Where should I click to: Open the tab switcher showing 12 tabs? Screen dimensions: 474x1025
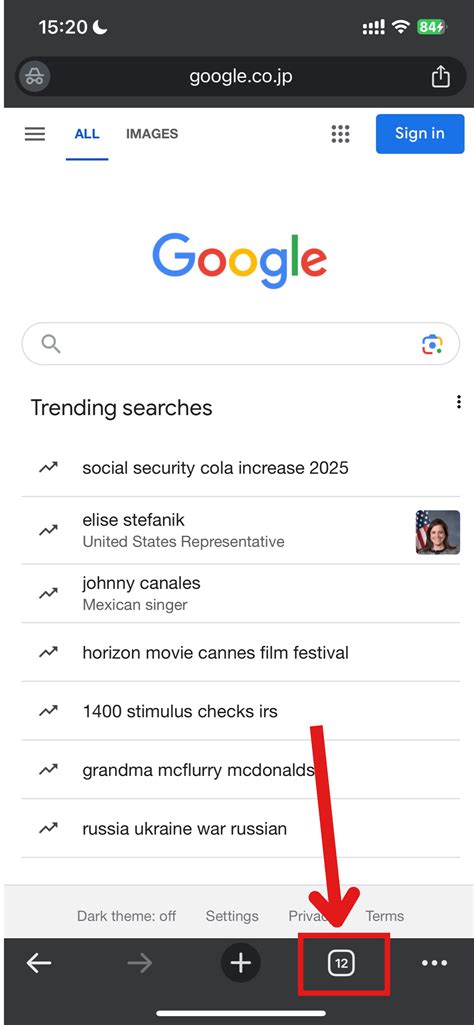pos(341,963)
